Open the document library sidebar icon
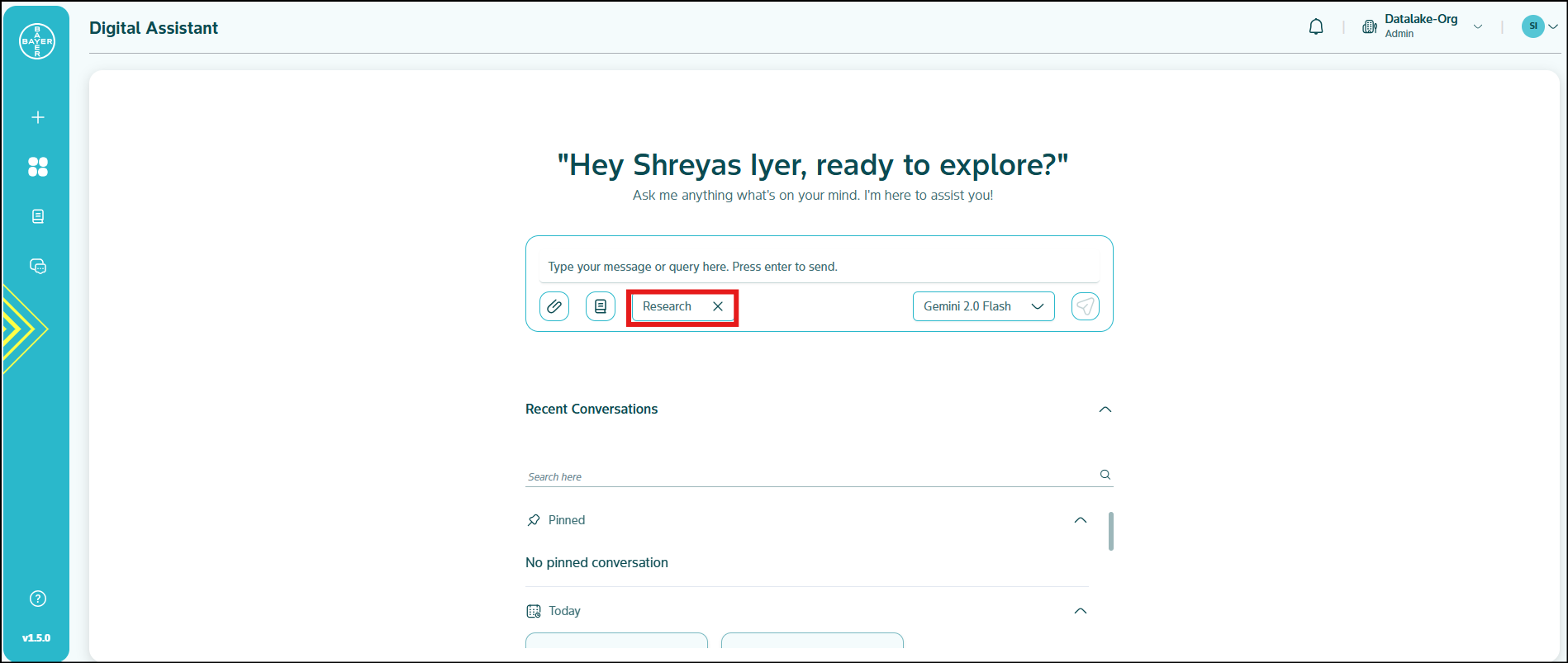This screenshot has width=1568, height=663. point(38,216)
